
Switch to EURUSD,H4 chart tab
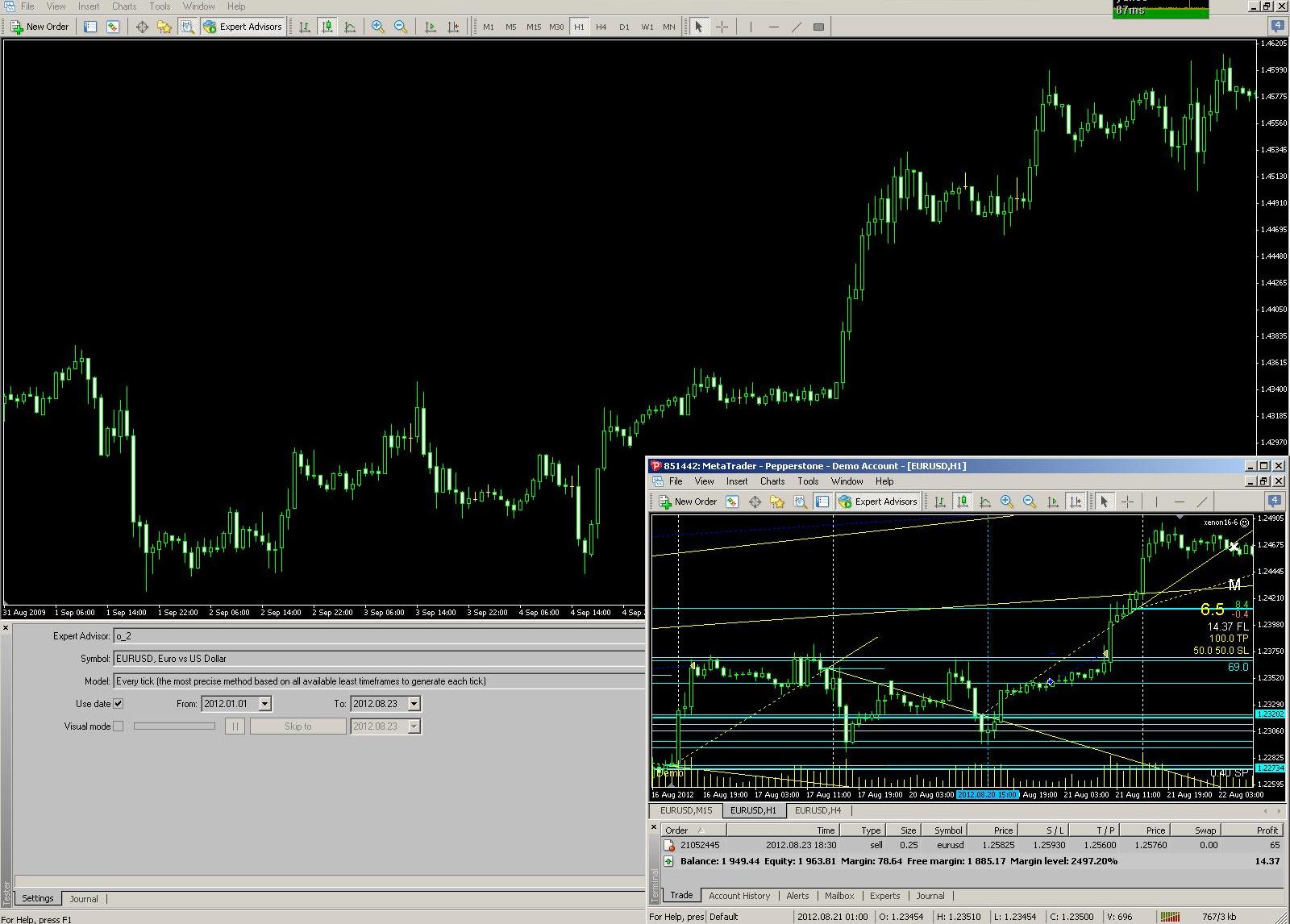pos(818,810)
